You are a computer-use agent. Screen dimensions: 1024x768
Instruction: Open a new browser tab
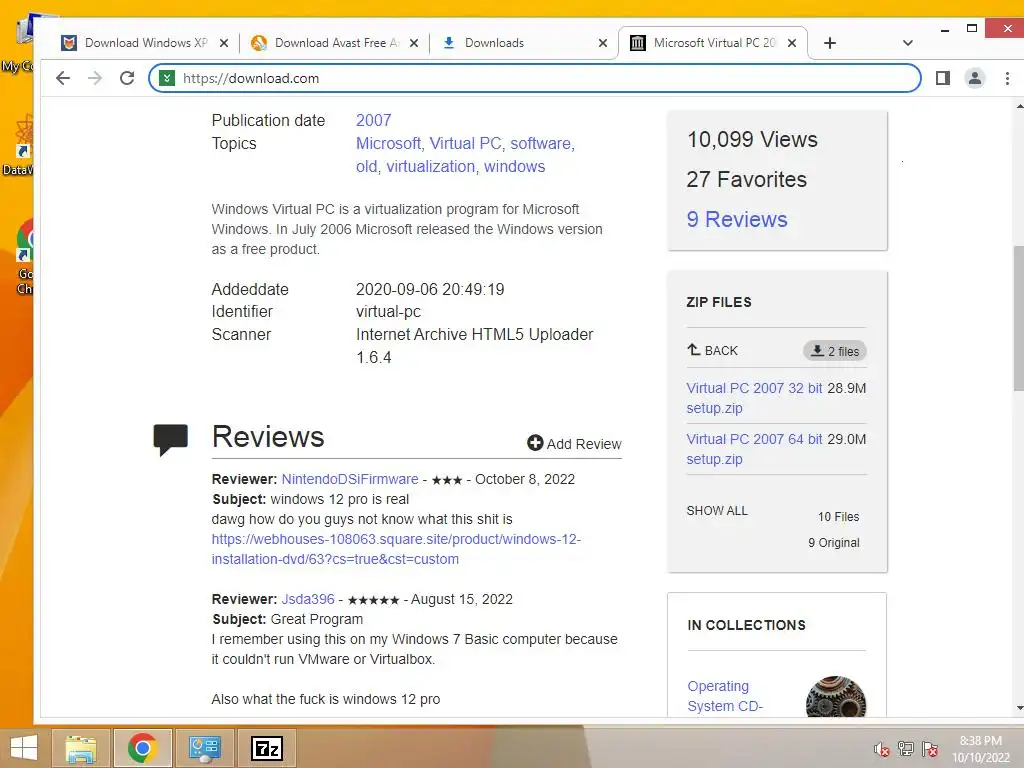pyautogui.click(x=829, y=43)
